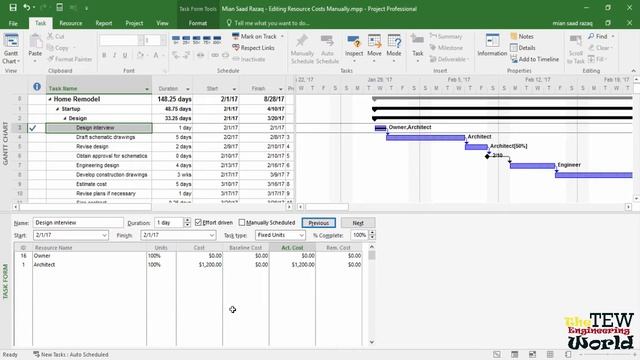Image resolution: width=640 pixels, height=360 pixels.
Task: Click Mark on Track icon
Action: click(x=236, y=36)
